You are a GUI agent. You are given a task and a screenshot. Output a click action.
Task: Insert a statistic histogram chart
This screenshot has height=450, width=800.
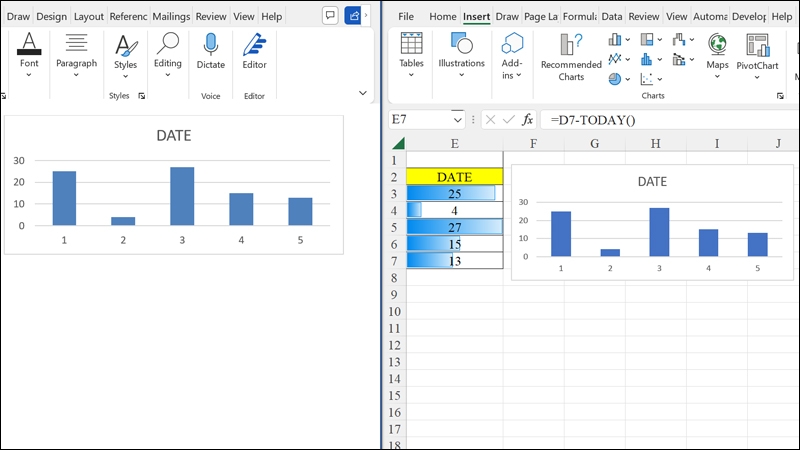tap(647, 59)
